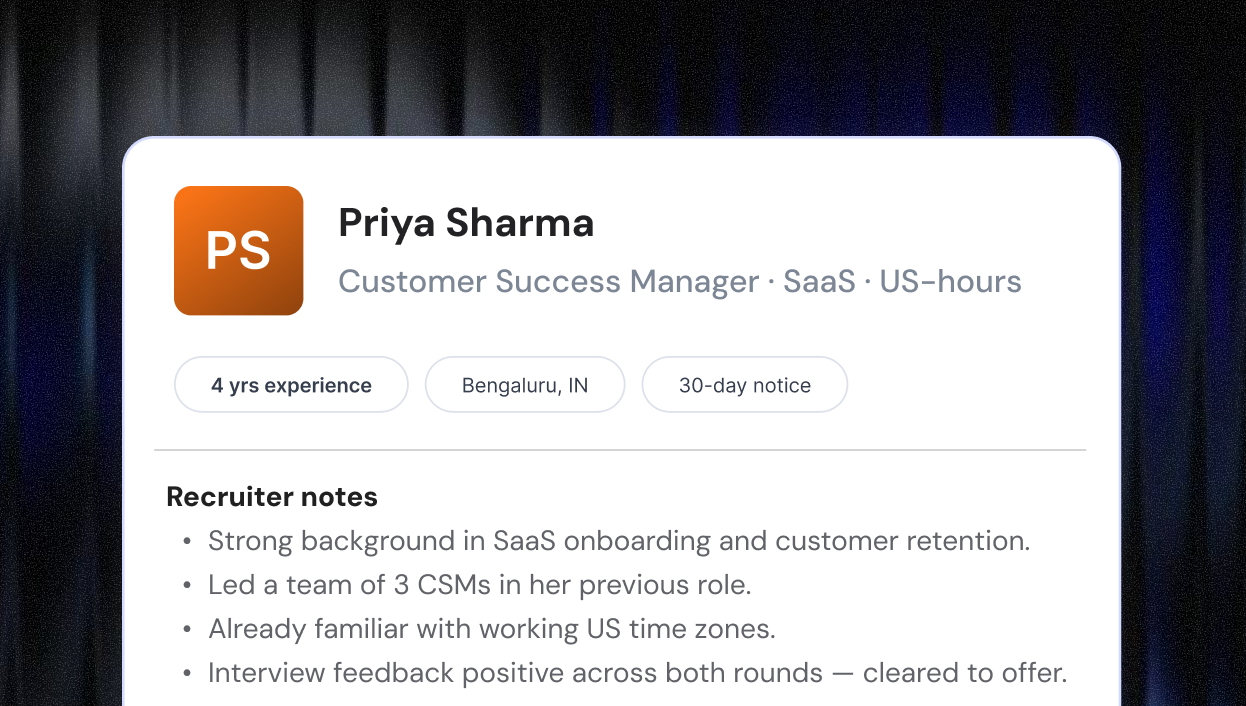1246x706 pixels.
Task: Click the words cleared to offer
Action: [965, 673]
